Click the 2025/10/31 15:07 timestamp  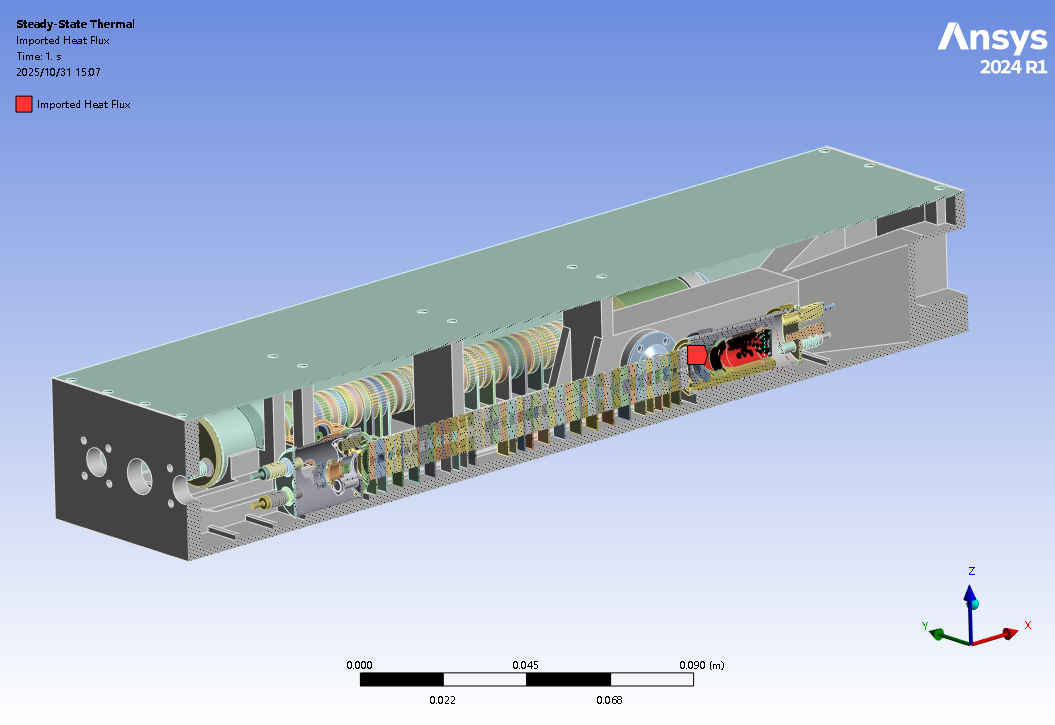(58, 72)
